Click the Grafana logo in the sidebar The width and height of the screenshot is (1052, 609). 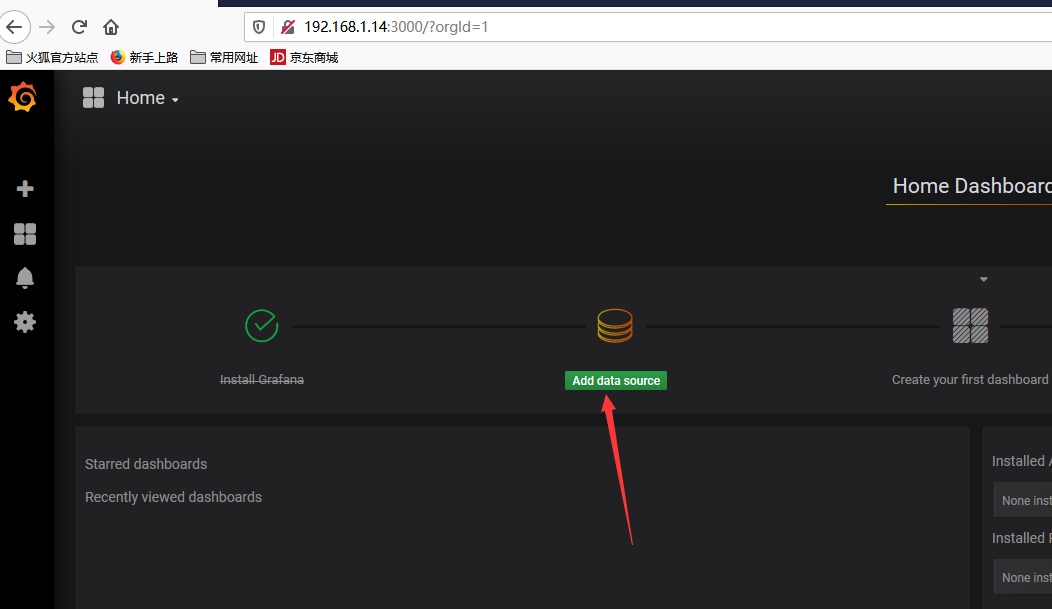(23, 97)
